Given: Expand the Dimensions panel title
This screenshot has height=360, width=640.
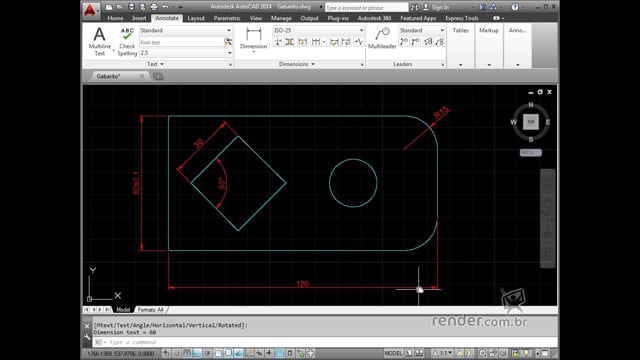Looking at the screenshot, I should (x=297, y=64).
